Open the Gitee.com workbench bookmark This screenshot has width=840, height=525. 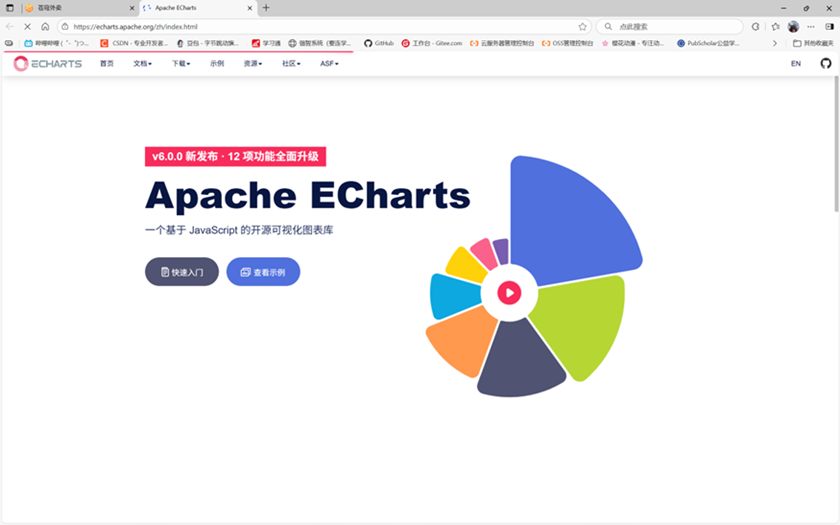(x=432, y=43)
